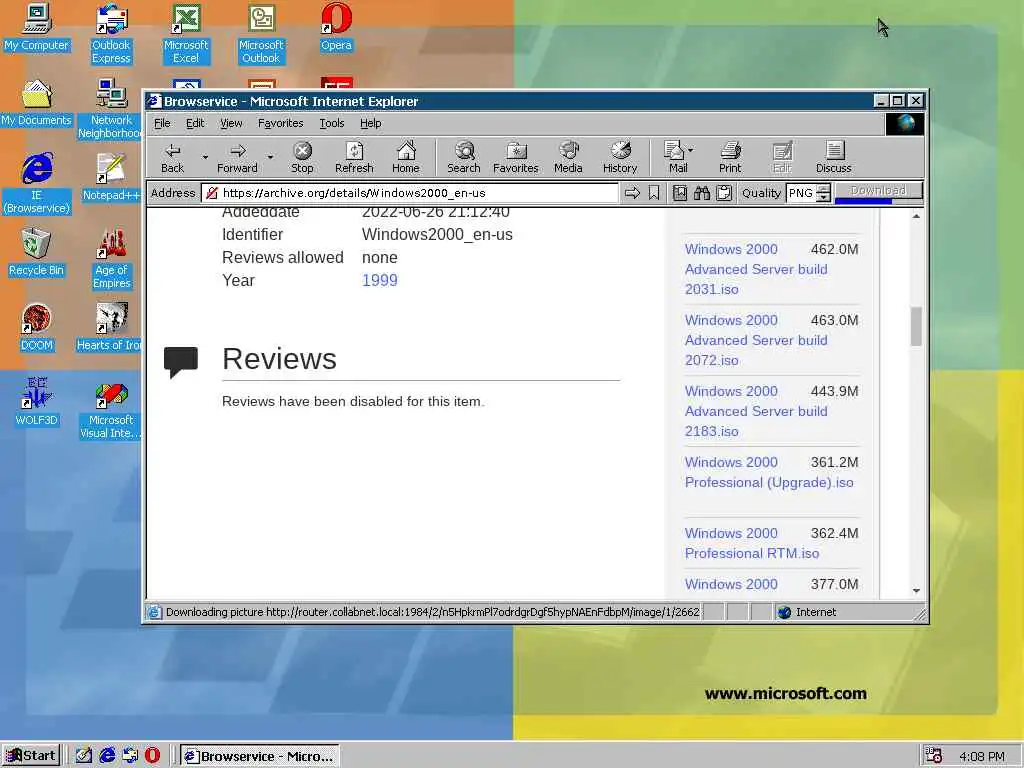The width and height of the screenshot is (1024, 768).
Task: Select the My Computer desktop icon
Action: pos(37,27)
